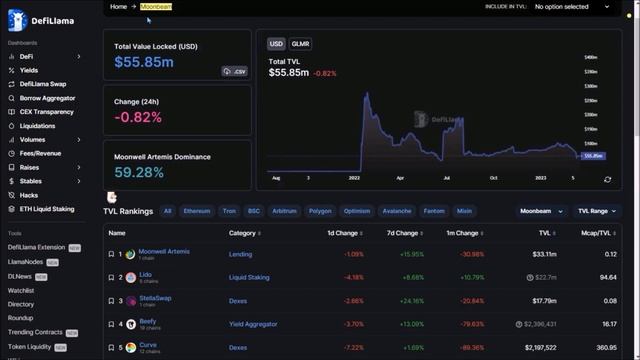Open the Include in TVL dropdown

click(572, 7)
